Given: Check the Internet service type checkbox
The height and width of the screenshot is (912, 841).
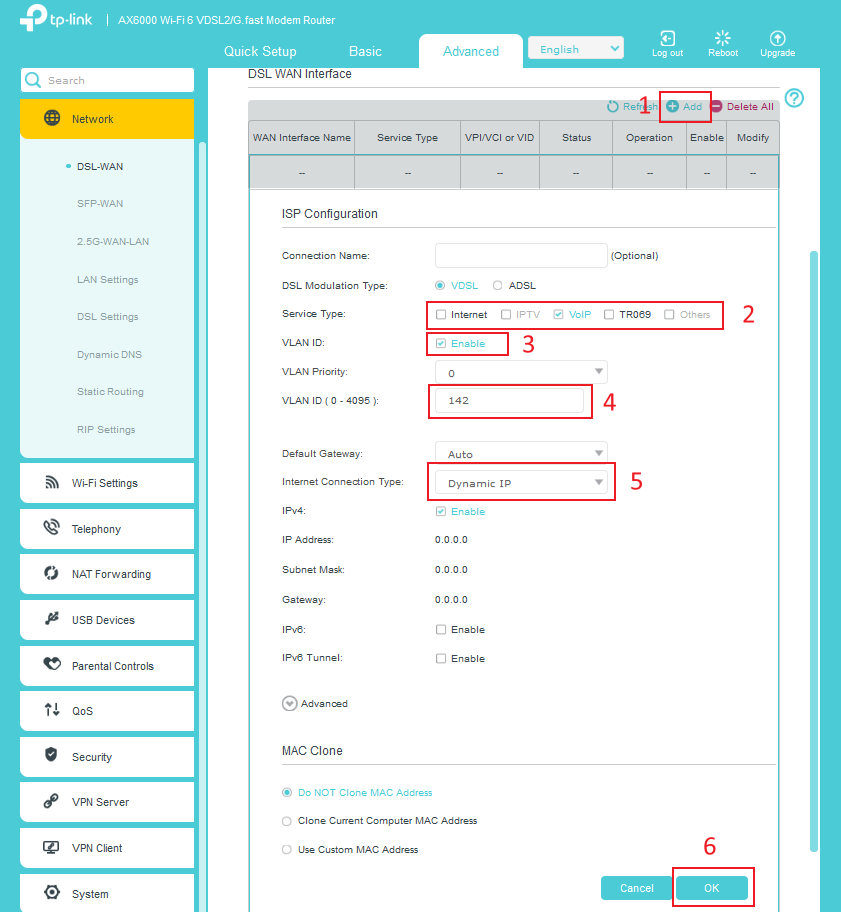Looking at the screenshot, I should pos(440,314).
